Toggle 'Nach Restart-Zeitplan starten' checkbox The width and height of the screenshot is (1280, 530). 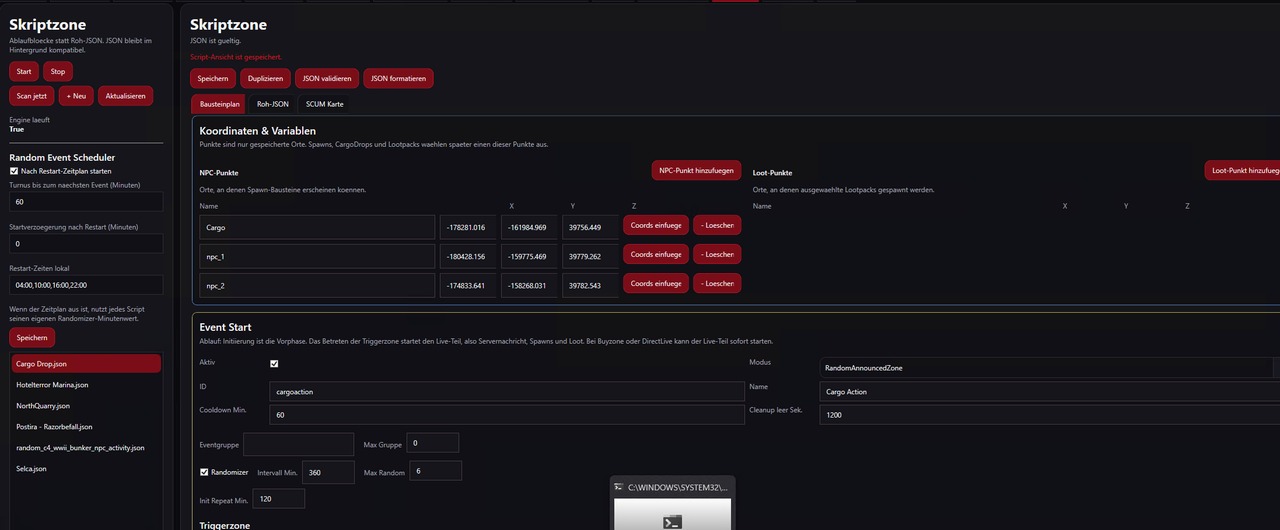pyautogui.click(x=14, y=171)
